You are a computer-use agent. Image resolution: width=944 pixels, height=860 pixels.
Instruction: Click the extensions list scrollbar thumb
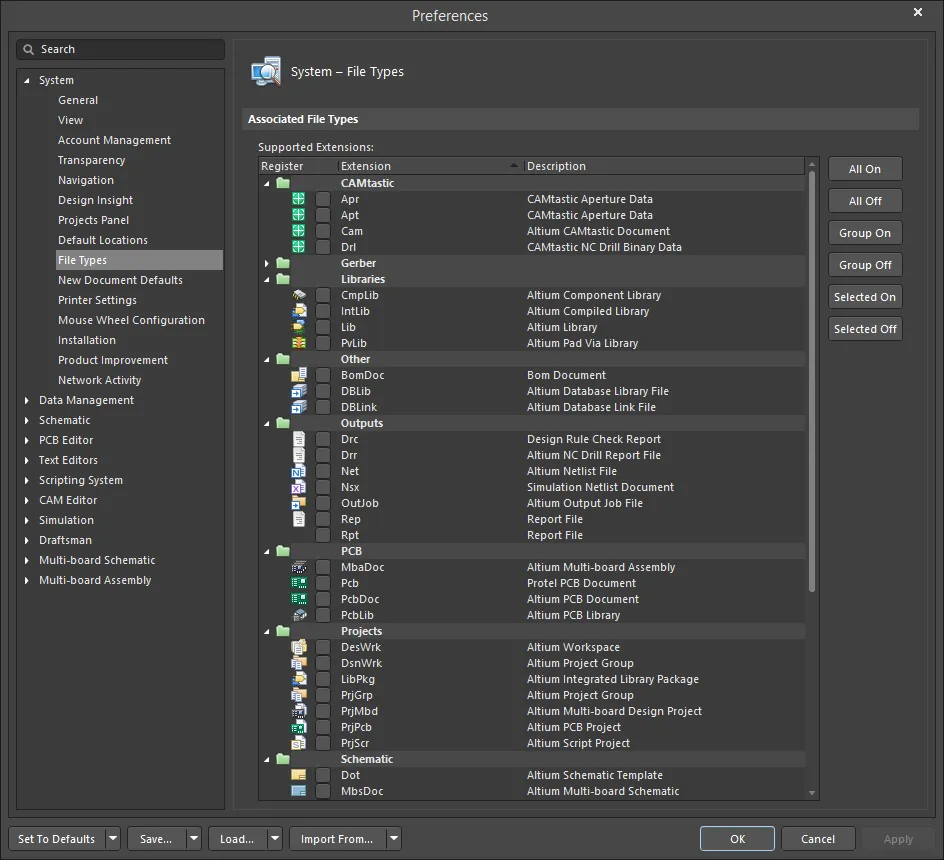point(812,381)
